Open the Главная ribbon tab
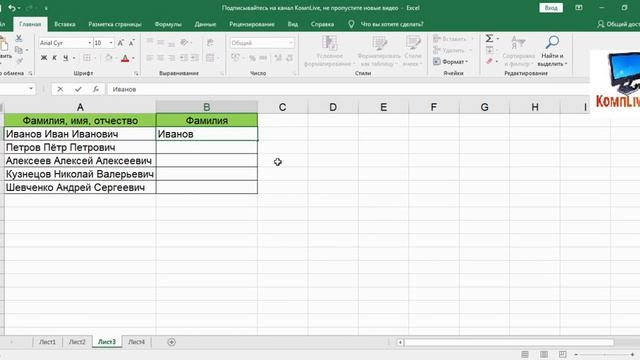 point(30,24)
